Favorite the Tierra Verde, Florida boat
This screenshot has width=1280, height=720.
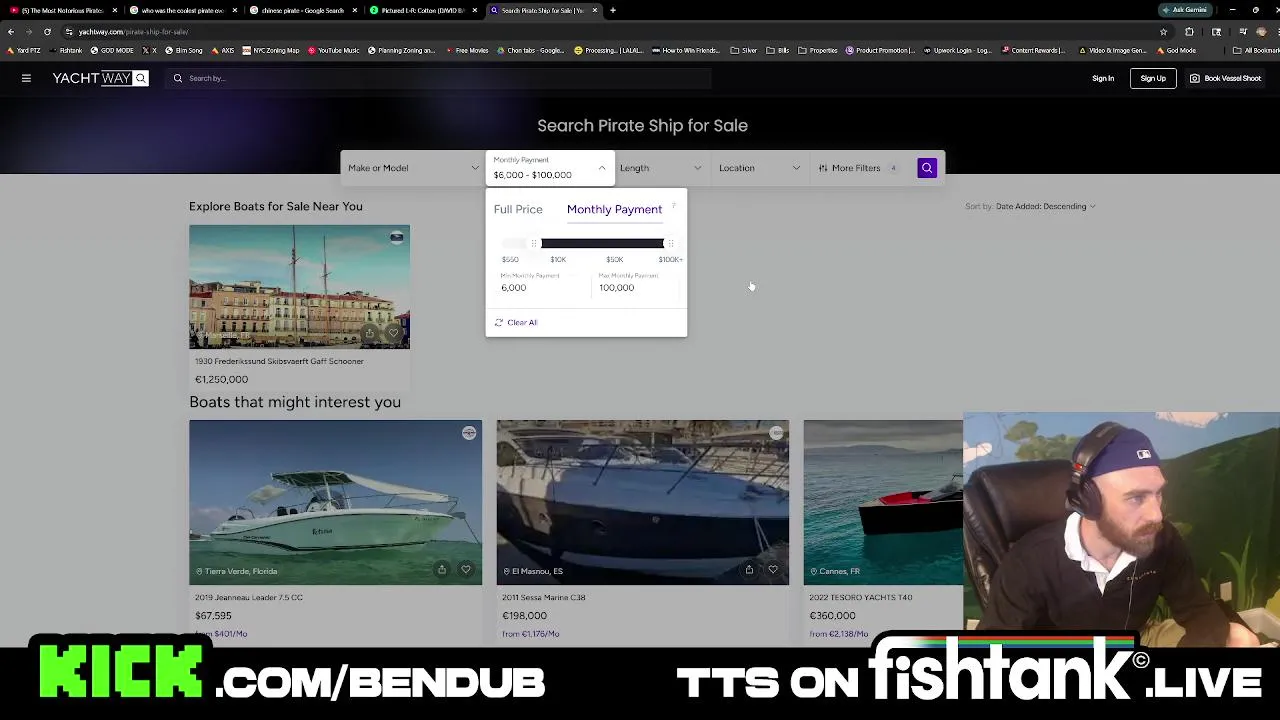[x=465, y=570]
